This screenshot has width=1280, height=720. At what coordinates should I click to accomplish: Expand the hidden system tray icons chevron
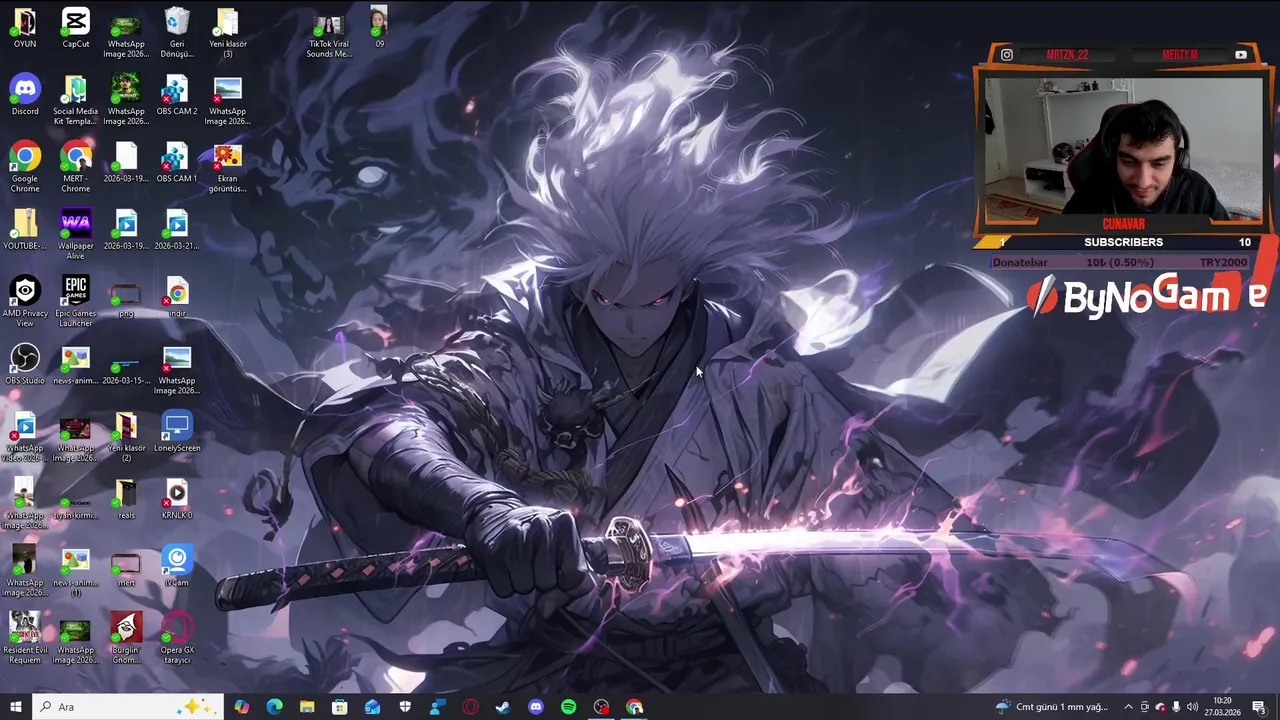coord(1129,707)
